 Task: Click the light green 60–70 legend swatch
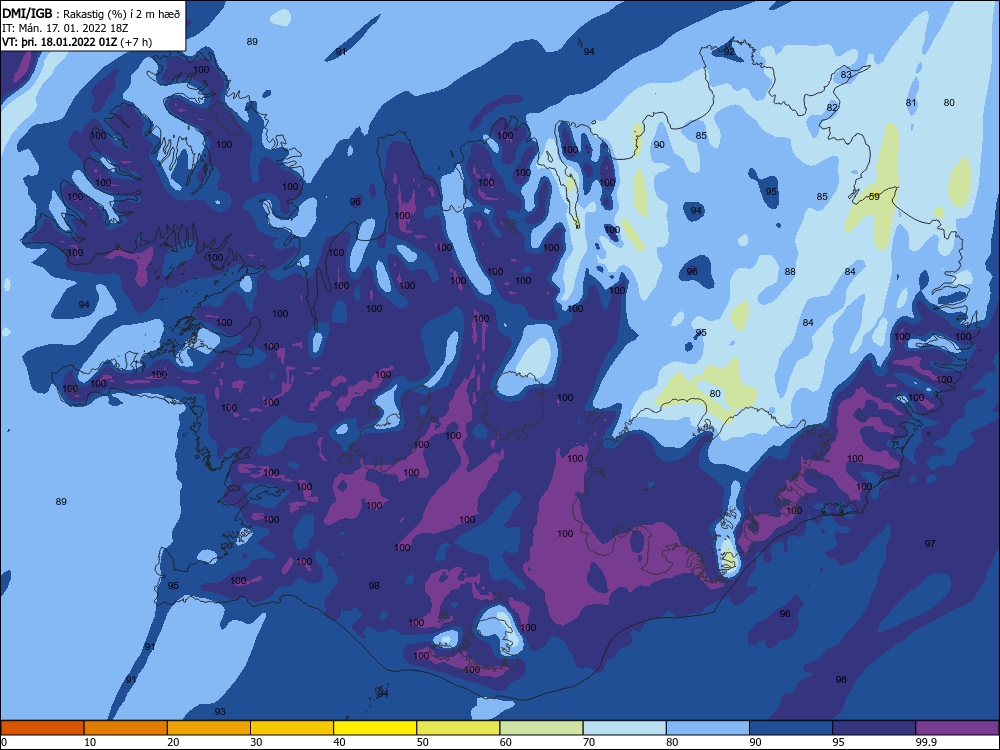541,728
